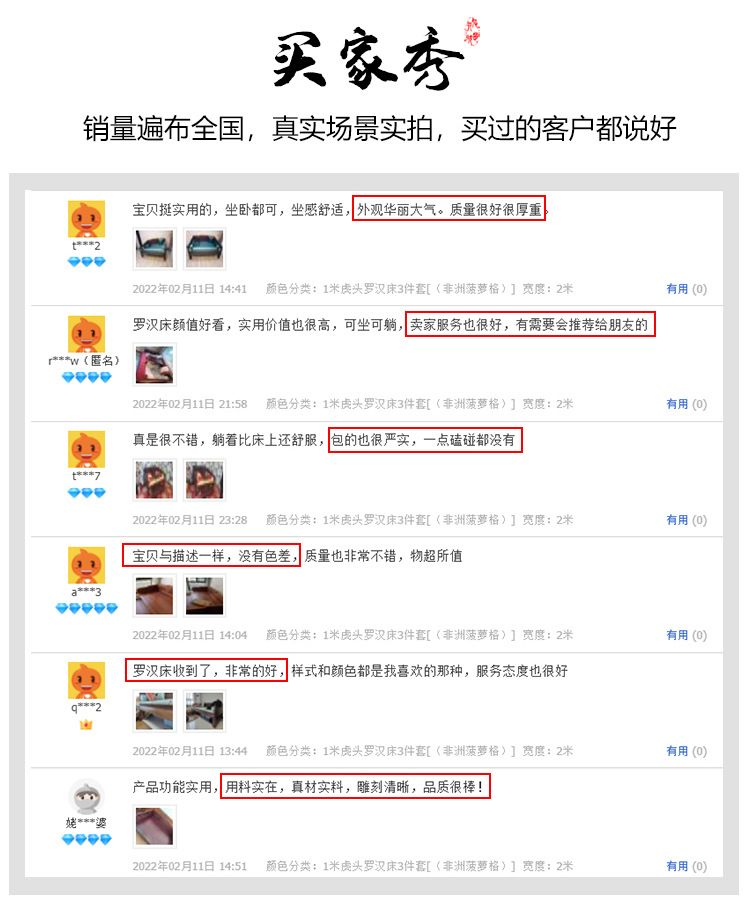Click avatar of reviewer q***2
Screen dimensions: 750x899
(87, 680)
